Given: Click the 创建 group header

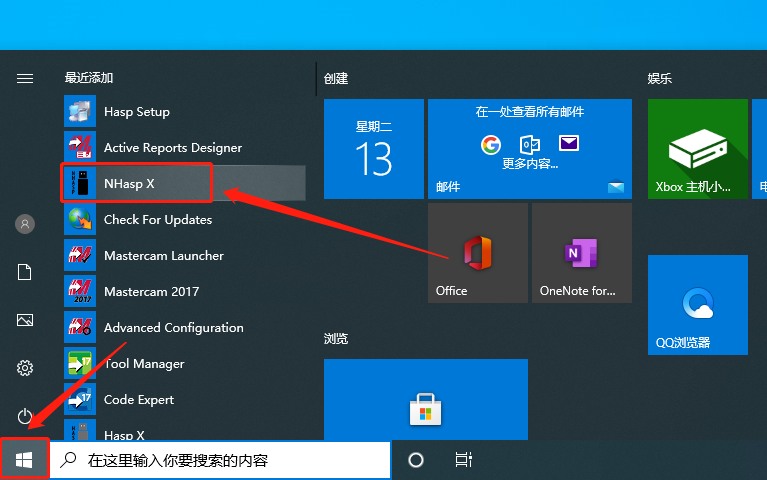Looking at the screenshot, I should click(336, 78).
